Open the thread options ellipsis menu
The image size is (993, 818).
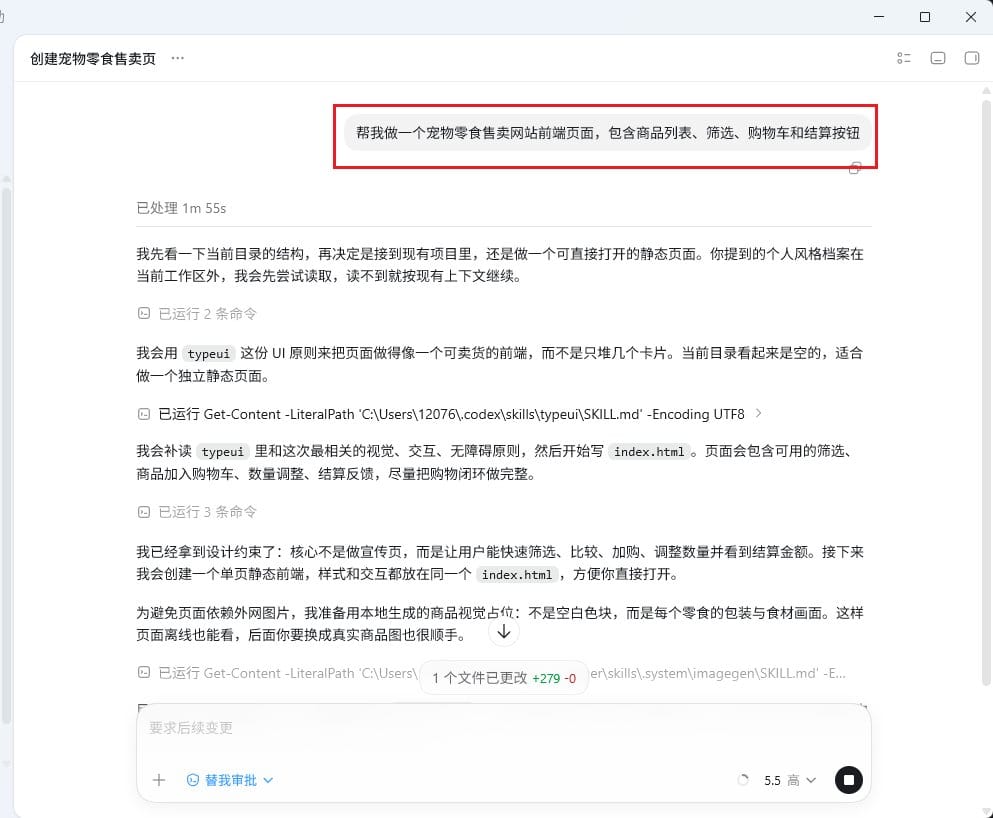tap(177, 58)
